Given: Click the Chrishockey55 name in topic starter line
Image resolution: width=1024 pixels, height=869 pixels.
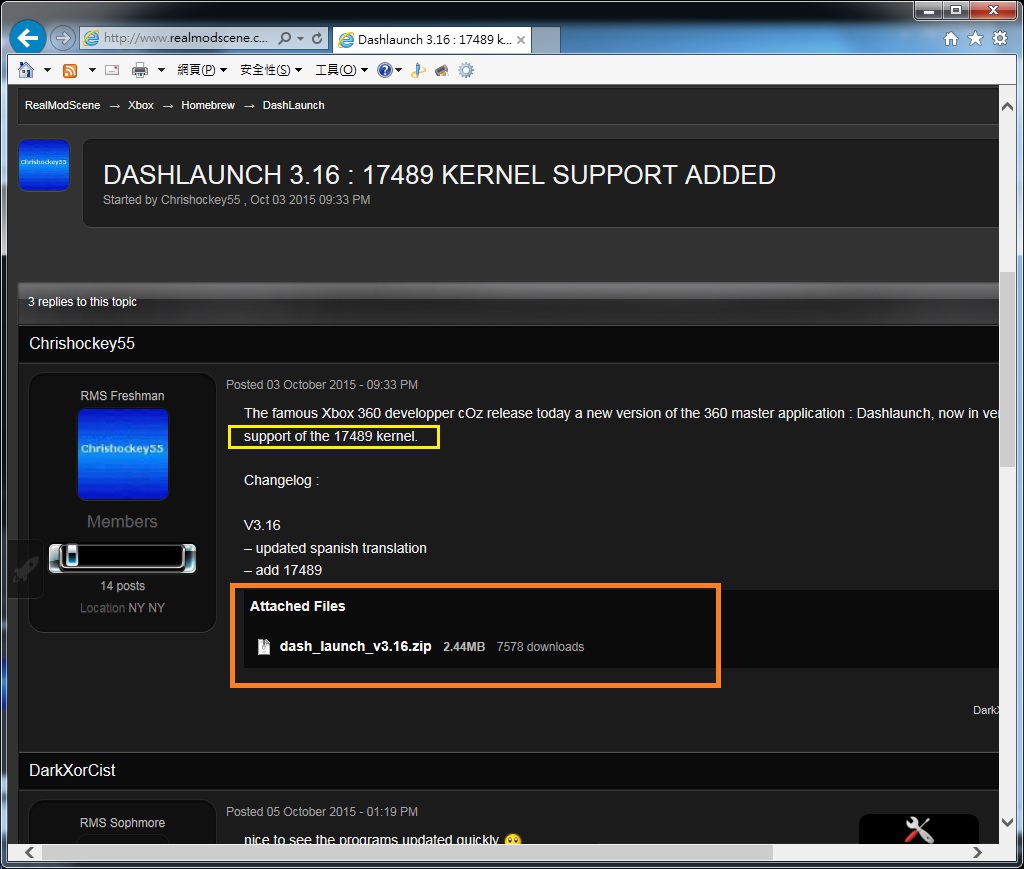Looking at the screenshot, I should (200, 200).
